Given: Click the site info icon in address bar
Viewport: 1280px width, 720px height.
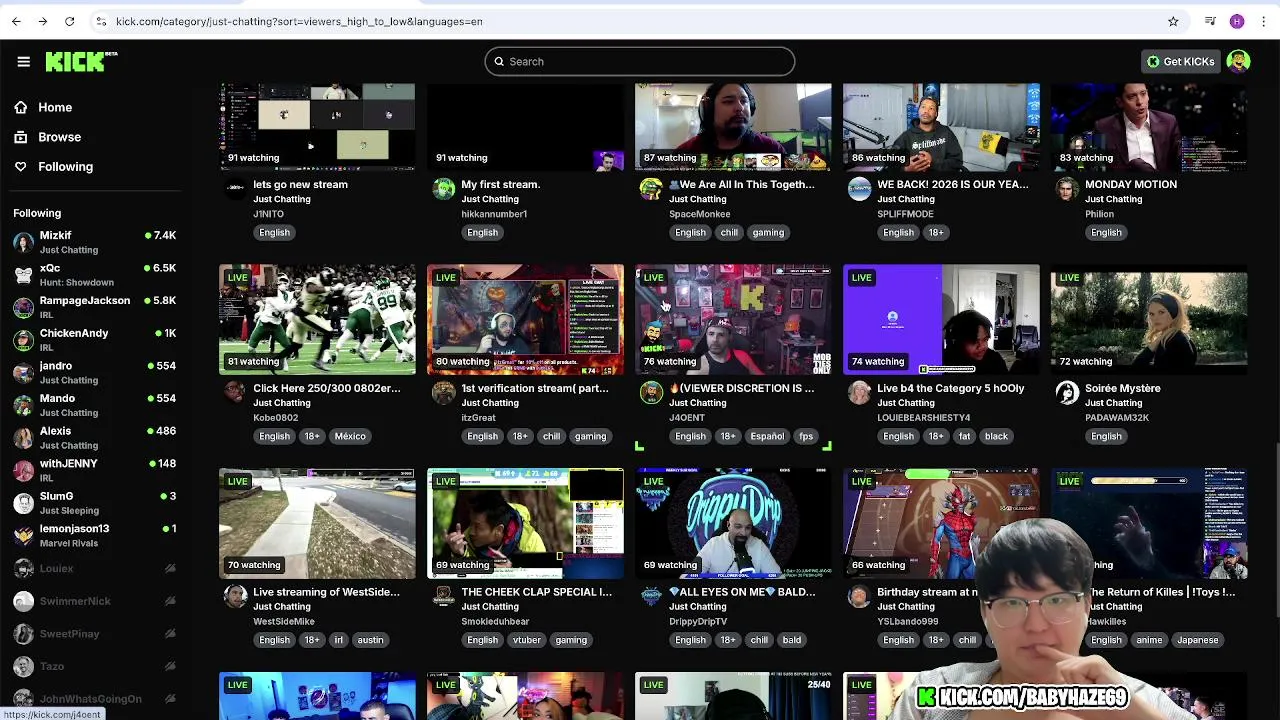Looking at the screenshot, I should coord(101,21).
